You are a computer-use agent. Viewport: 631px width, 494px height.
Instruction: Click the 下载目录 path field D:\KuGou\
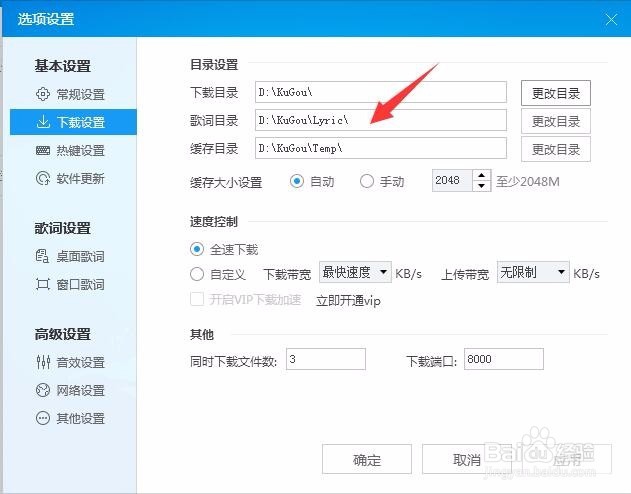coord(381,92)
